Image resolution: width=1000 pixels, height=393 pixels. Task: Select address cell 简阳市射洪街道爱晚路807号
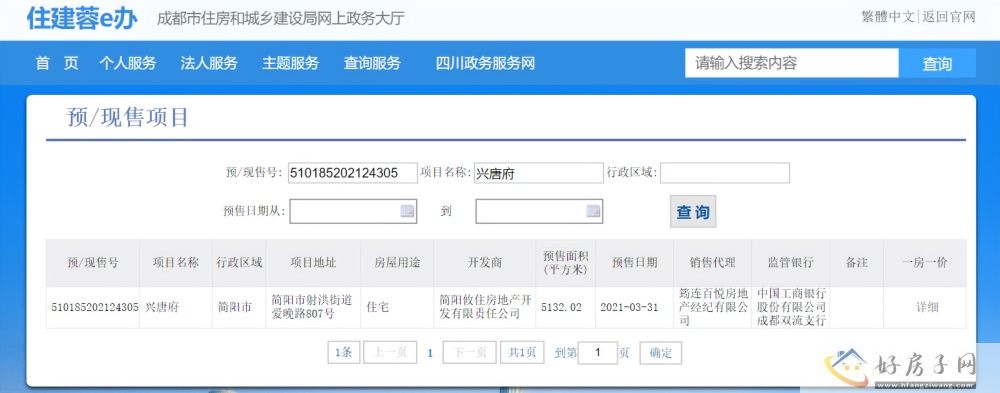coord(313,307)
